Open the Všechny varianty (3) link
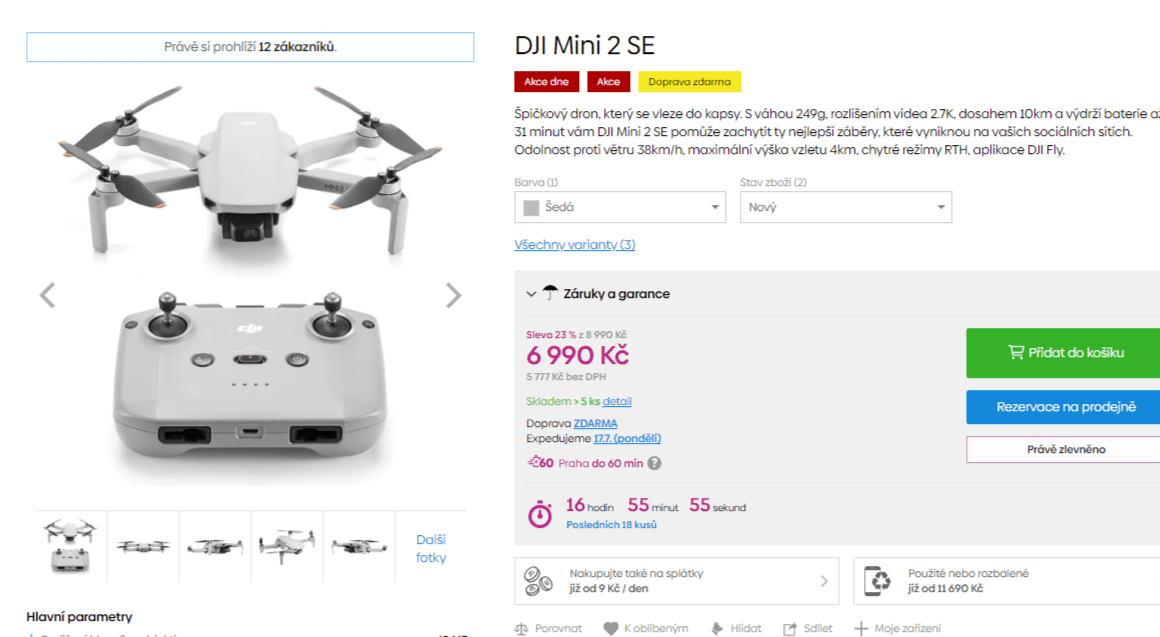The width and height of the screenshot is (1160, 637). 575,244
